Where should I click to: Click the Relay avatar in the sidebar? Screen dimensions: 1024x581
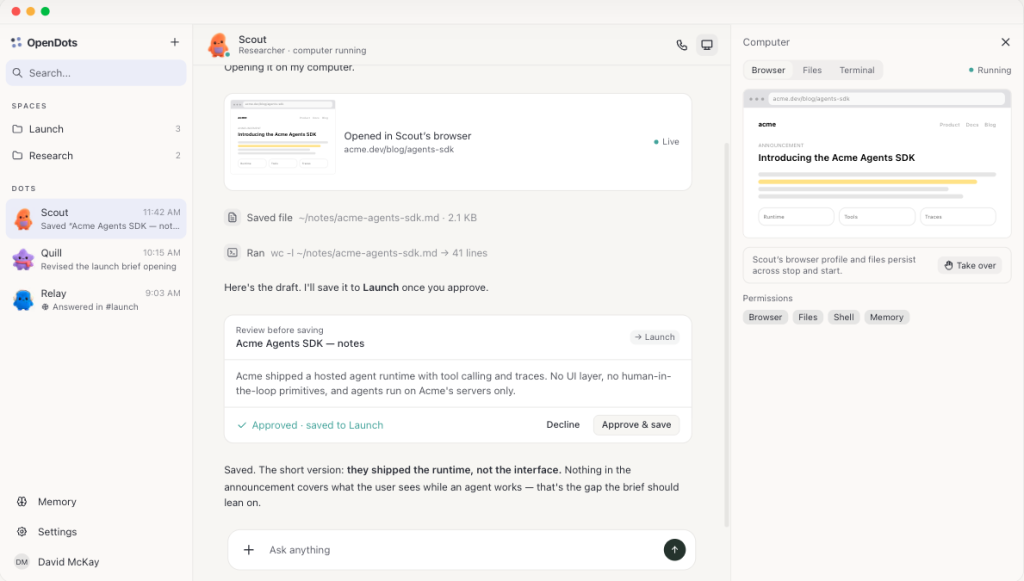23,300
